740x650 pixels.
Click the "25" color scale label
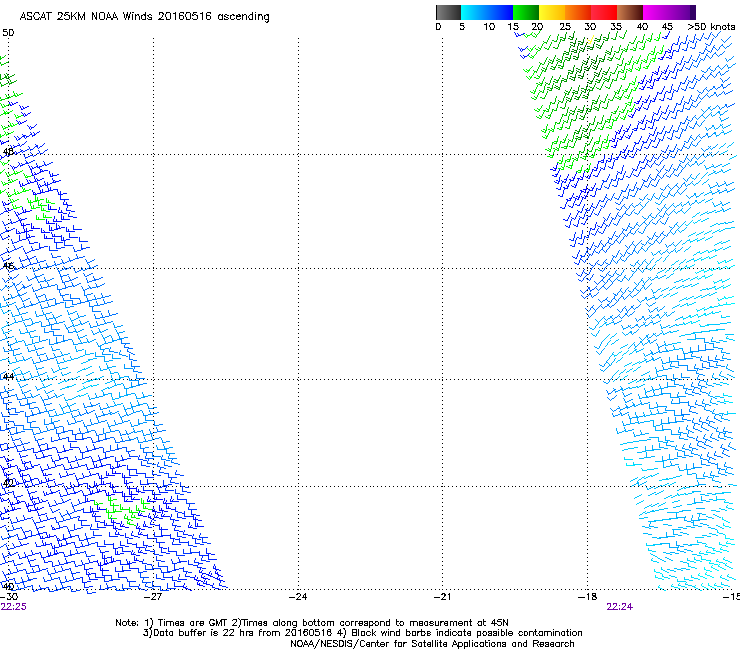pos(565,27)
